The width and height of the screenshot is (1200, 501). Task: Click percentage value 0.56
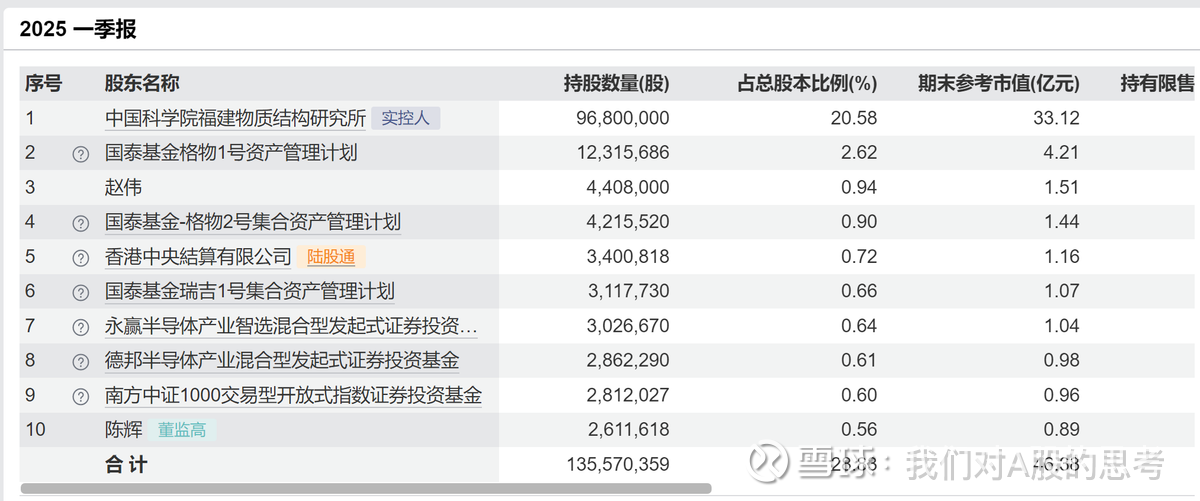click(858, 430)
